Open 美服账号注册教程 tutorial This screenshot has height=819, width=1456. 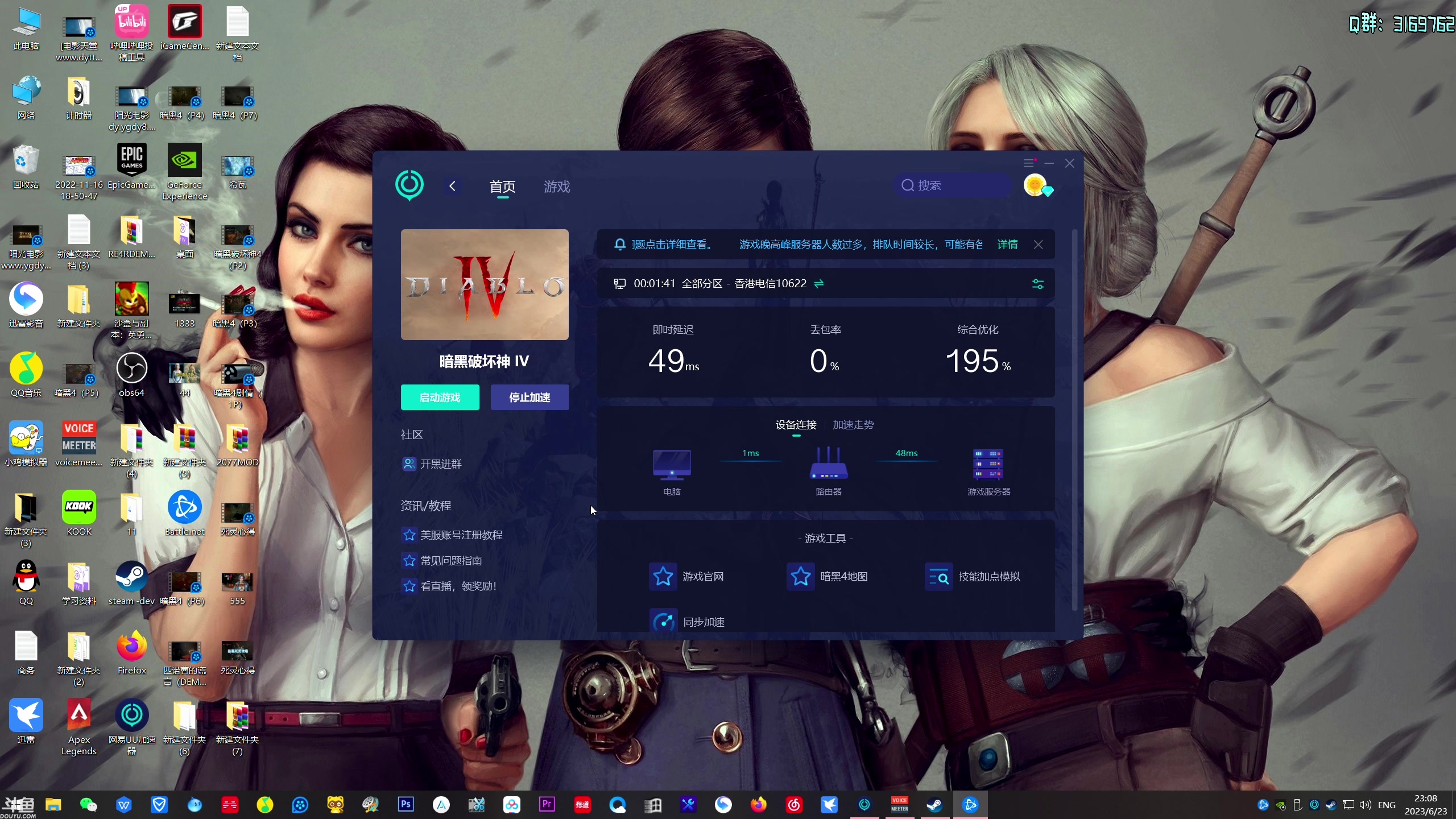pyautogui.click(x=453, y=535)
